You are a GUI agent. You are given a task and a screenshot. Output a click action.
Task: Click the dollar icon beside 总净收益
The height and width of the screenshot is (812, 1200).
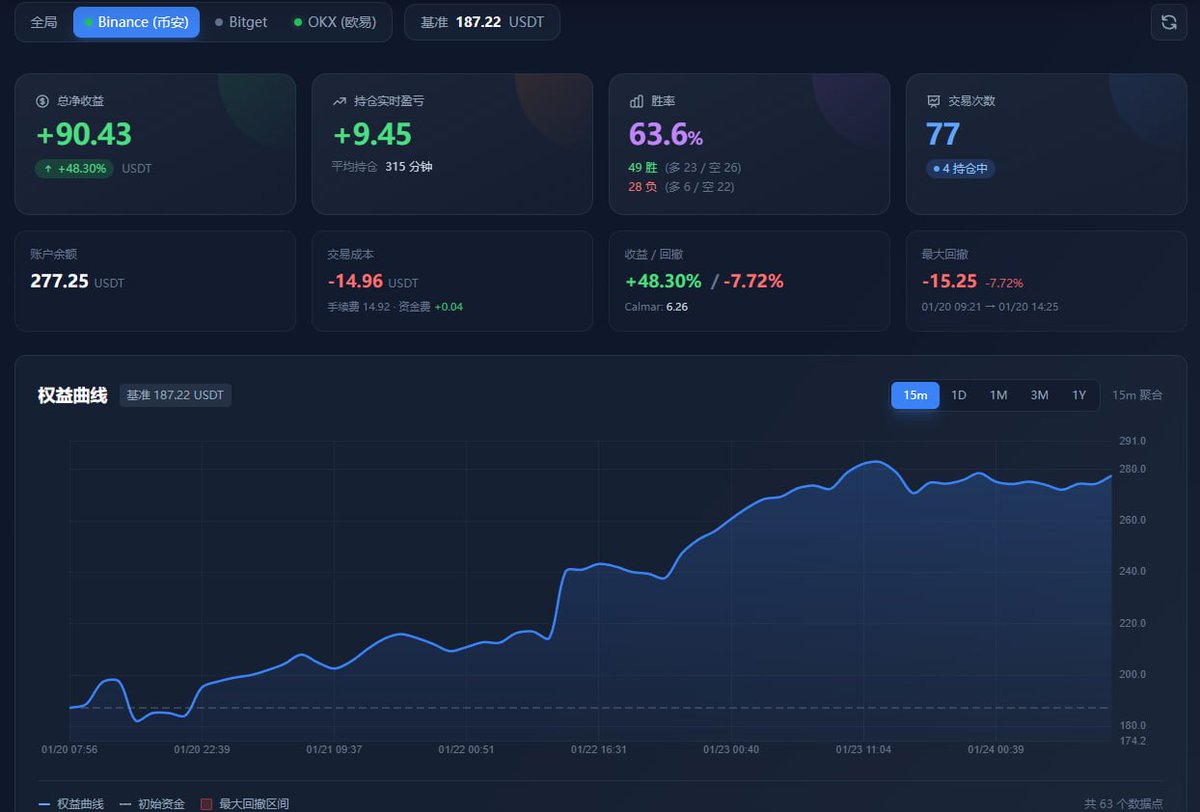(42, 101)
